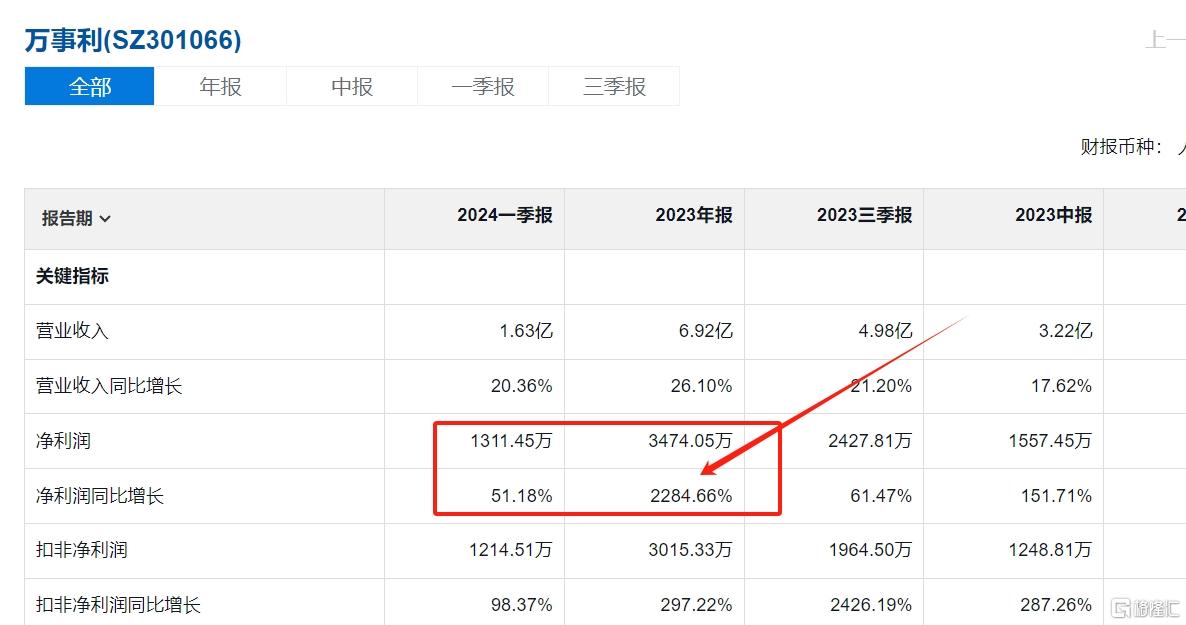1186x625 pixels.
Task: Select the 1.63亿 revenue cell
Action: 526,331
